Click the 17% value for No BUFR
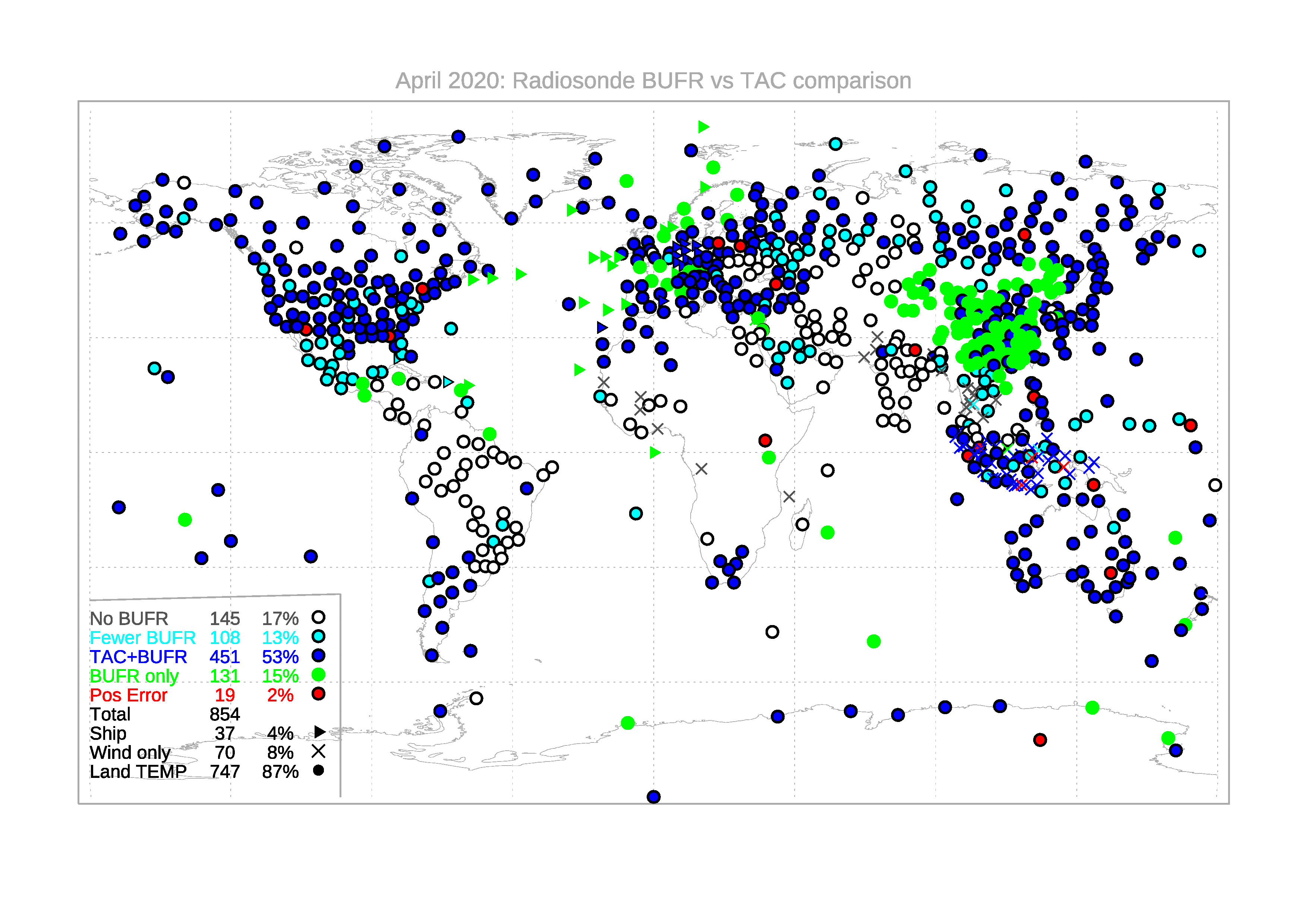This screenshot has width=1306, height=924. click(280, 618)
